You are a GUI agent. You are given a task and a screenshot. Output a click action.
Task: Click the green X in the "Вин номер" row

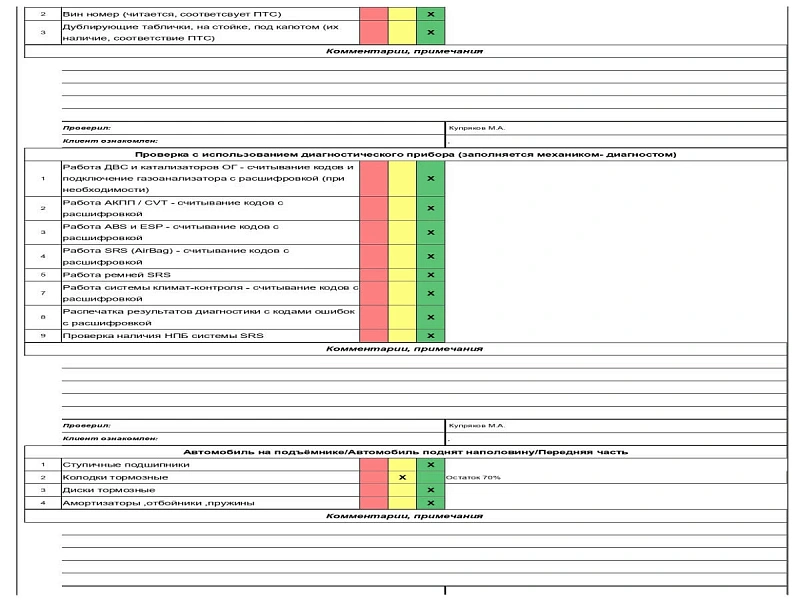[x=431, y=15]
